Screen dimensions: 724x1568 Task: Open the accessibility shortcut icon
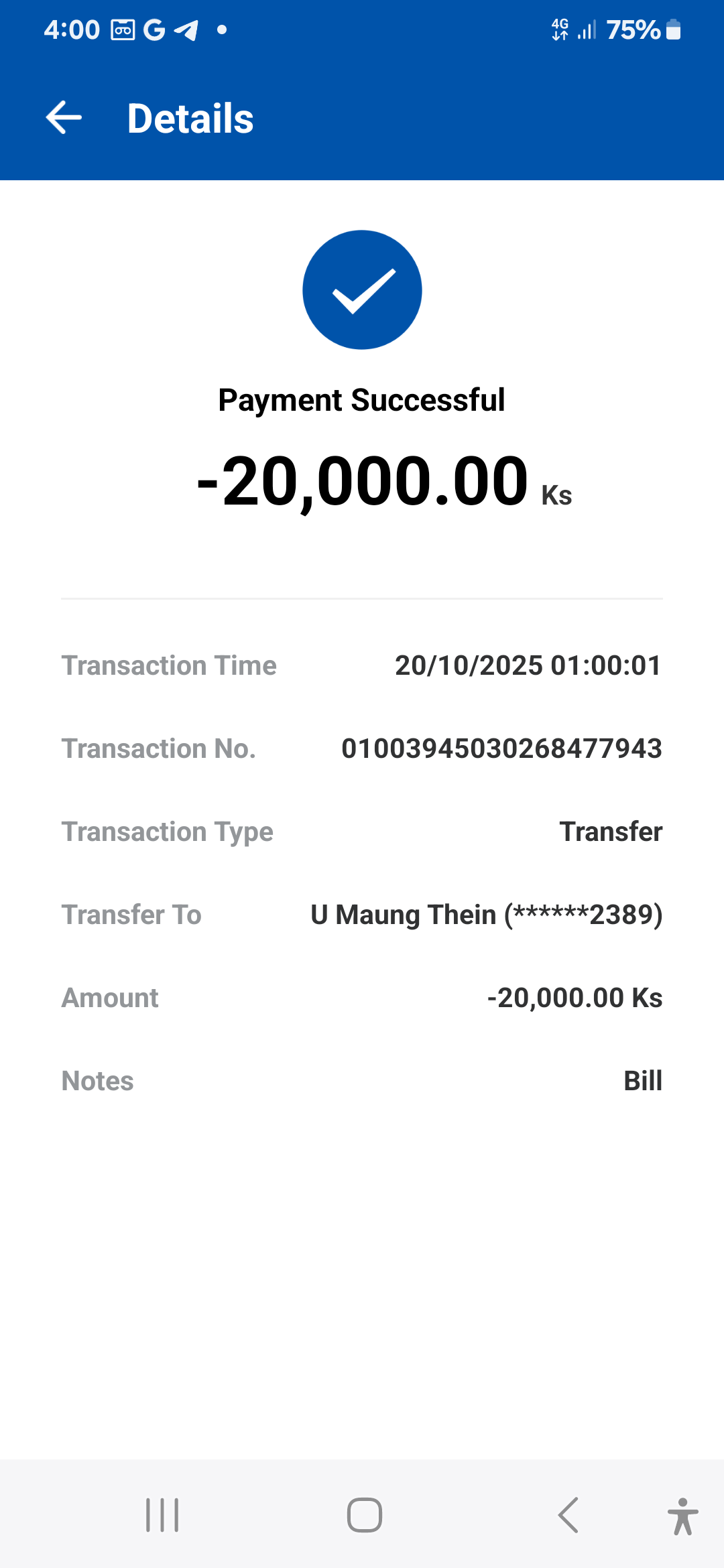pyautogui.click(x=682, y=1516)
